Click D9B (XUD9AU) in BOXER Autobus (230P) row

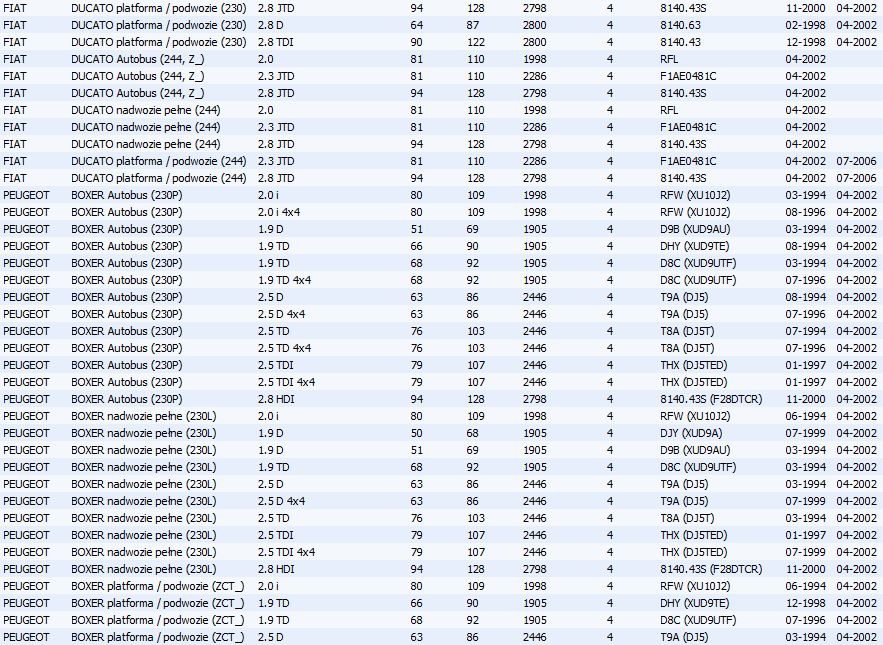coord(695,229)
